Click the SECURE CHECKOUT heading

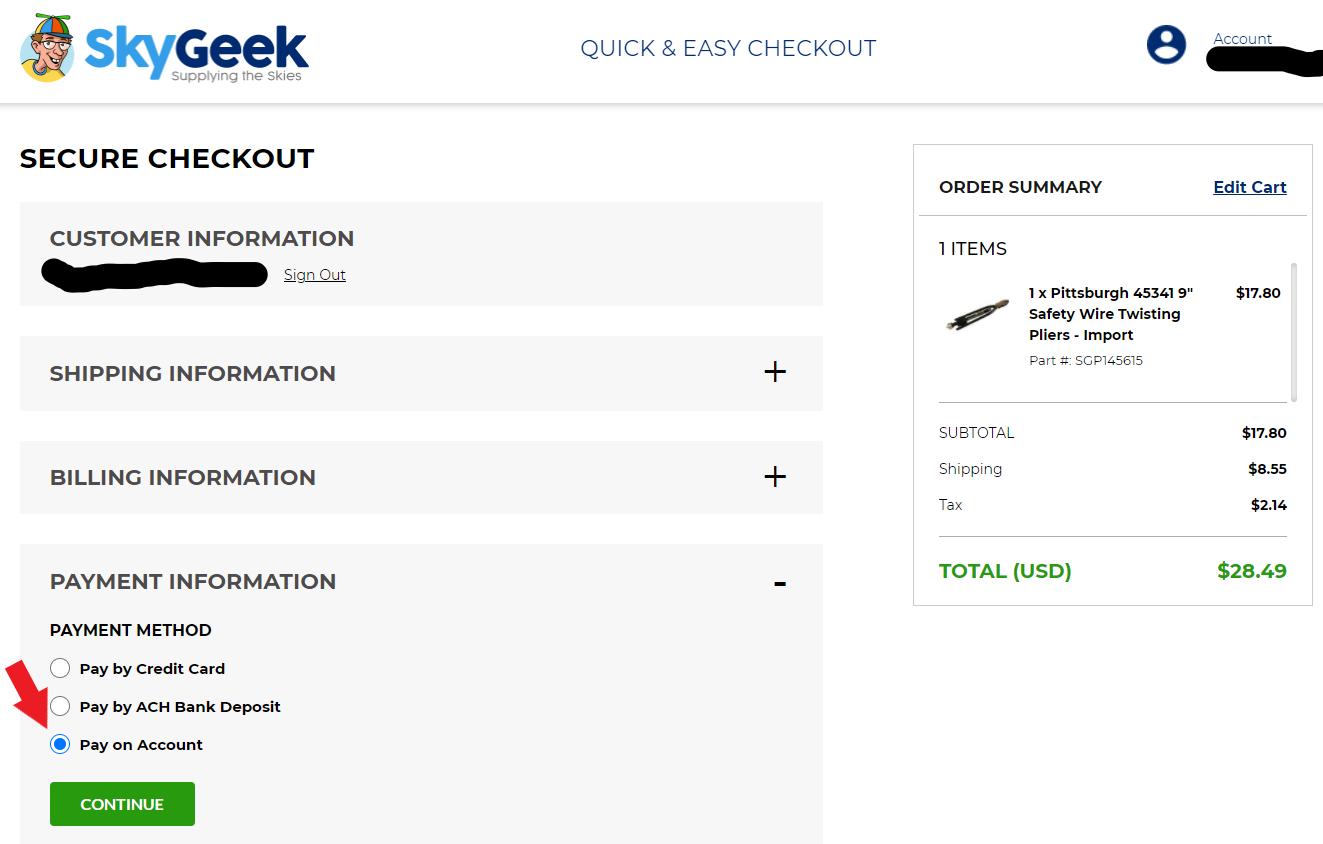click(x=167, y=158)
